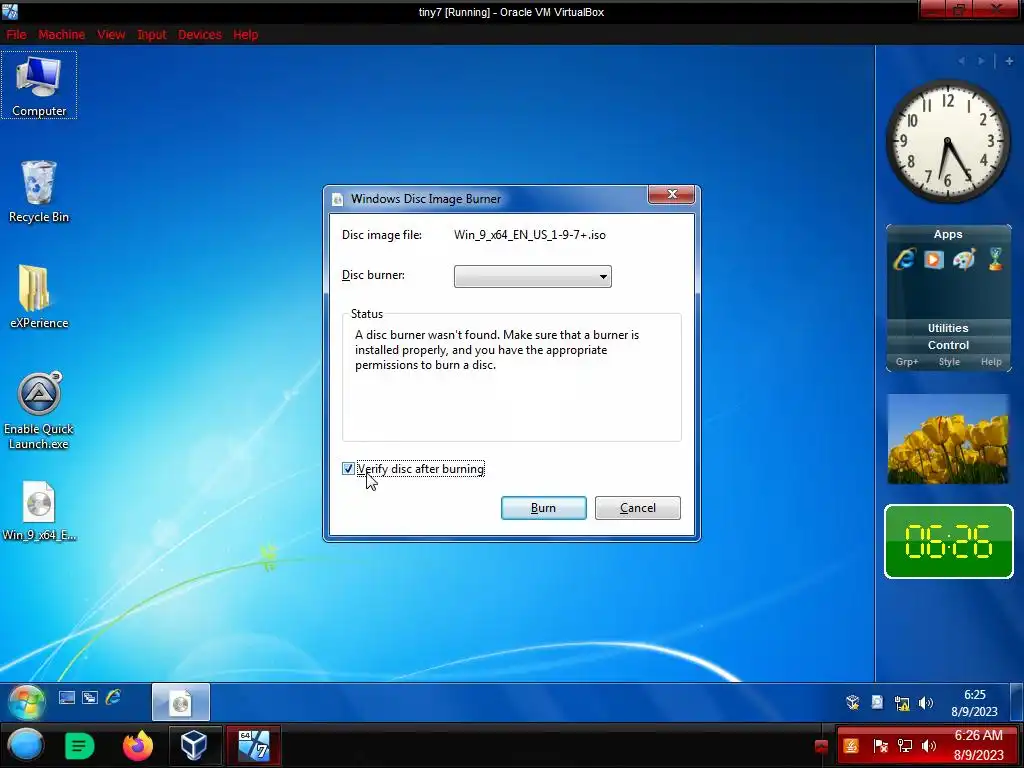The image size is (1024, 768).
Task: Expand the Disc burner dropdown
Action: [x=533, y=276]
